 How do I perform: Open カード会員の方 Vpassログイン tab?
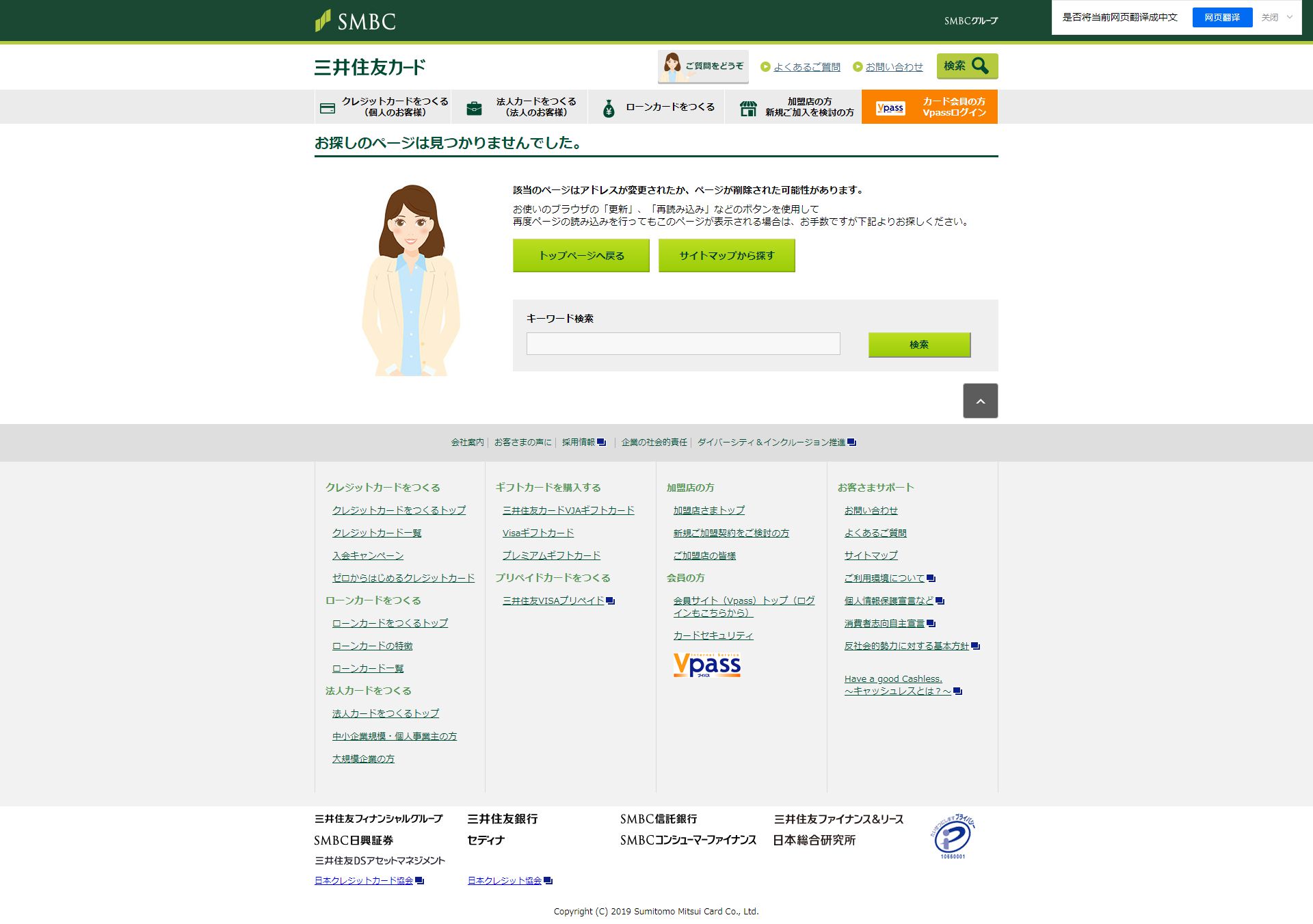tap(929, 107)
